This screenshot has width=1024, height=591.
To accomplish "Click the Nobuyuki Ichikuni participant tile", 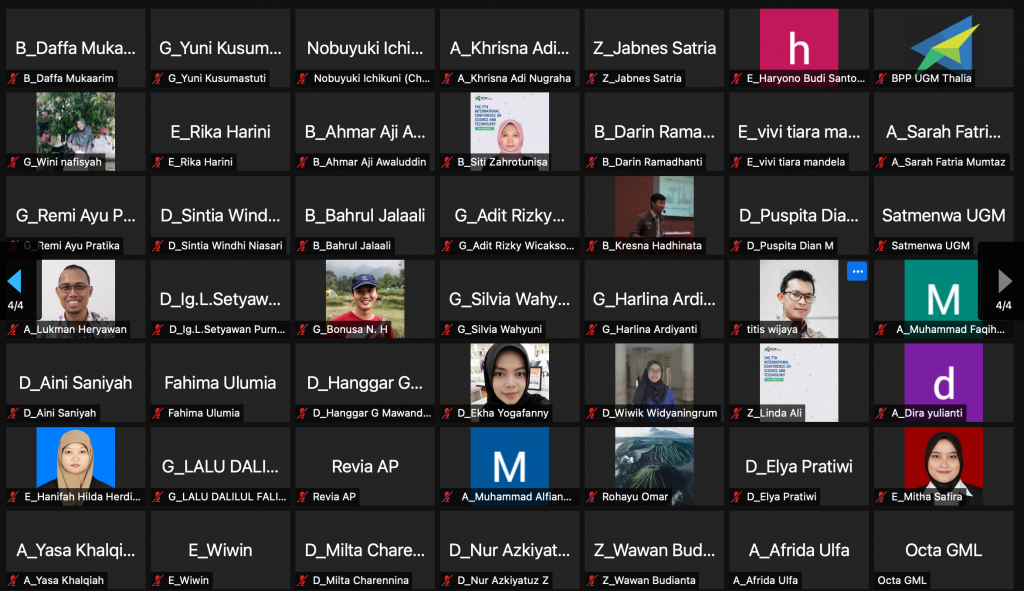I will click(x=365, y=48).
